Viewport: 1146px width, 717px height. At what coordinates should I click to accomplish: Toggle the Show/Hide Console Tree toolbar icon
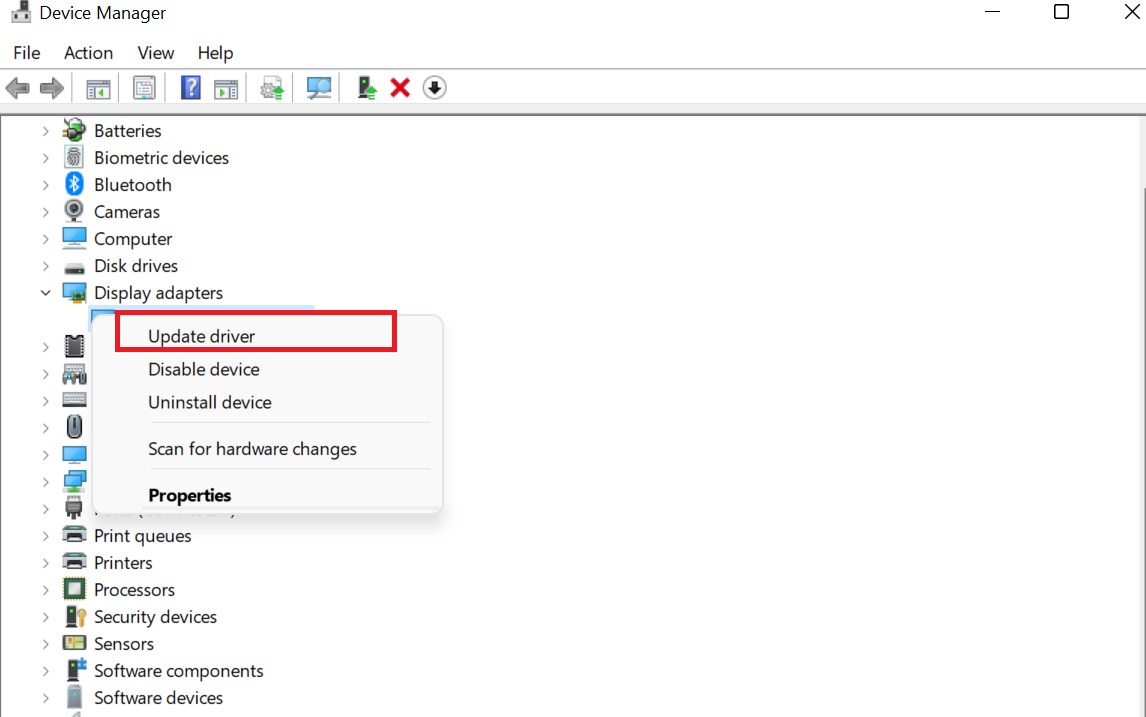pos(98,88)
